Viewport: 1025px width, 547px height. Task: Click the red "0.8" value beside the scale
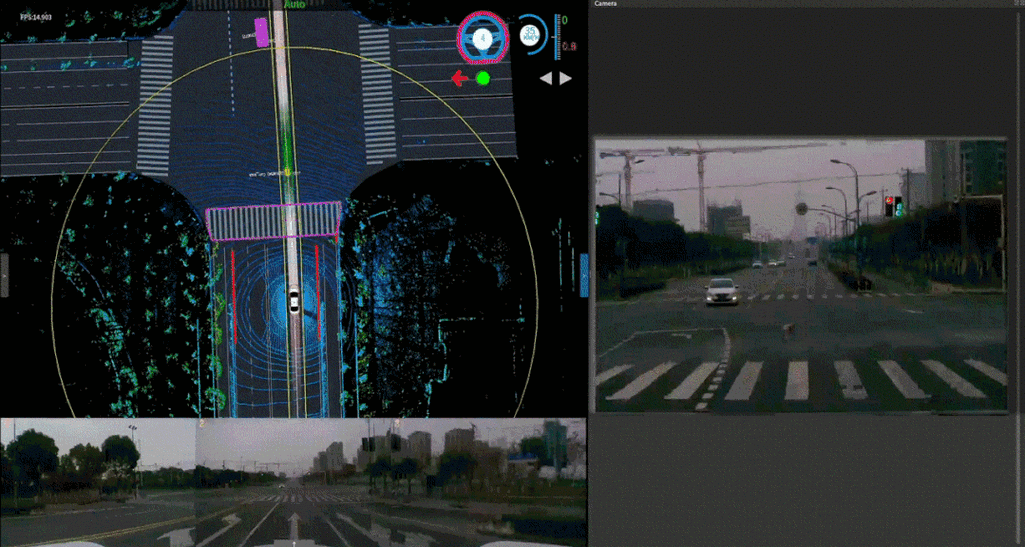(569, 46)
